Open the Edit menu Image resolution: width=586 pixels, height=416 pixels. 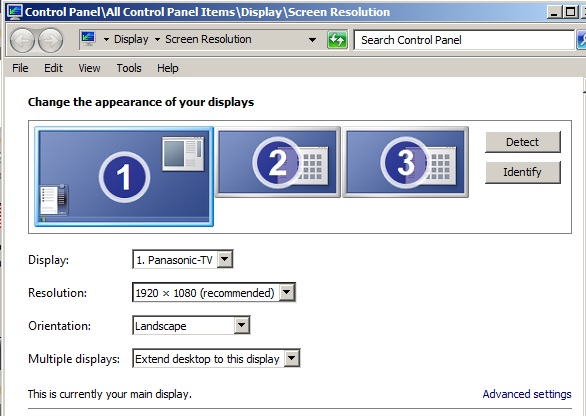[53, 68]
